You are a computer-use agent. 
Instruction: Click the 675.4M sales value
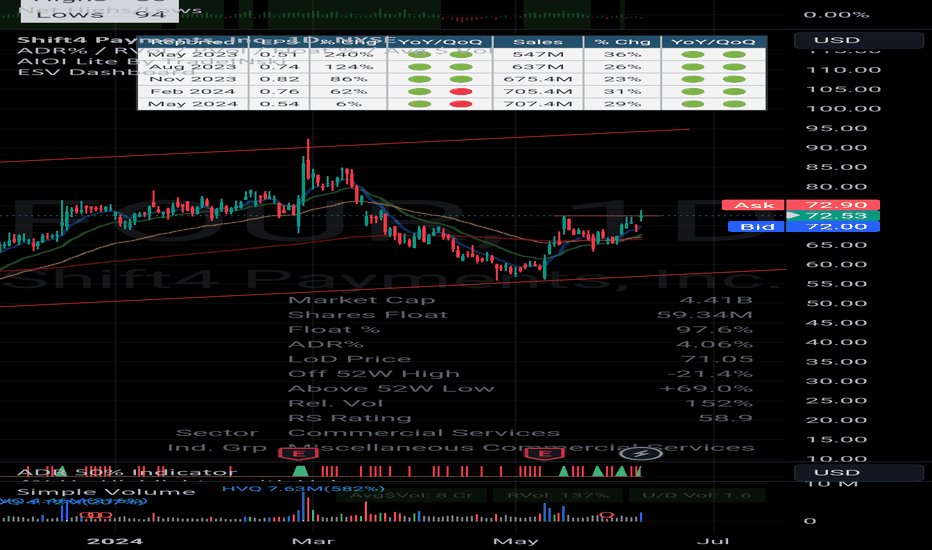click(x=538, y=79)
